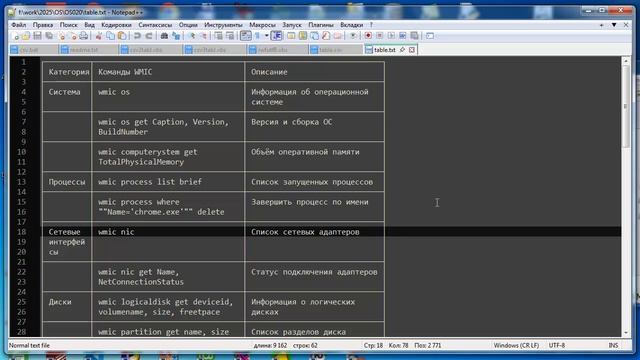This screenshot has height=360, width=640.
Task: Open the Replace toolbar icon
Action: (176, 36)
